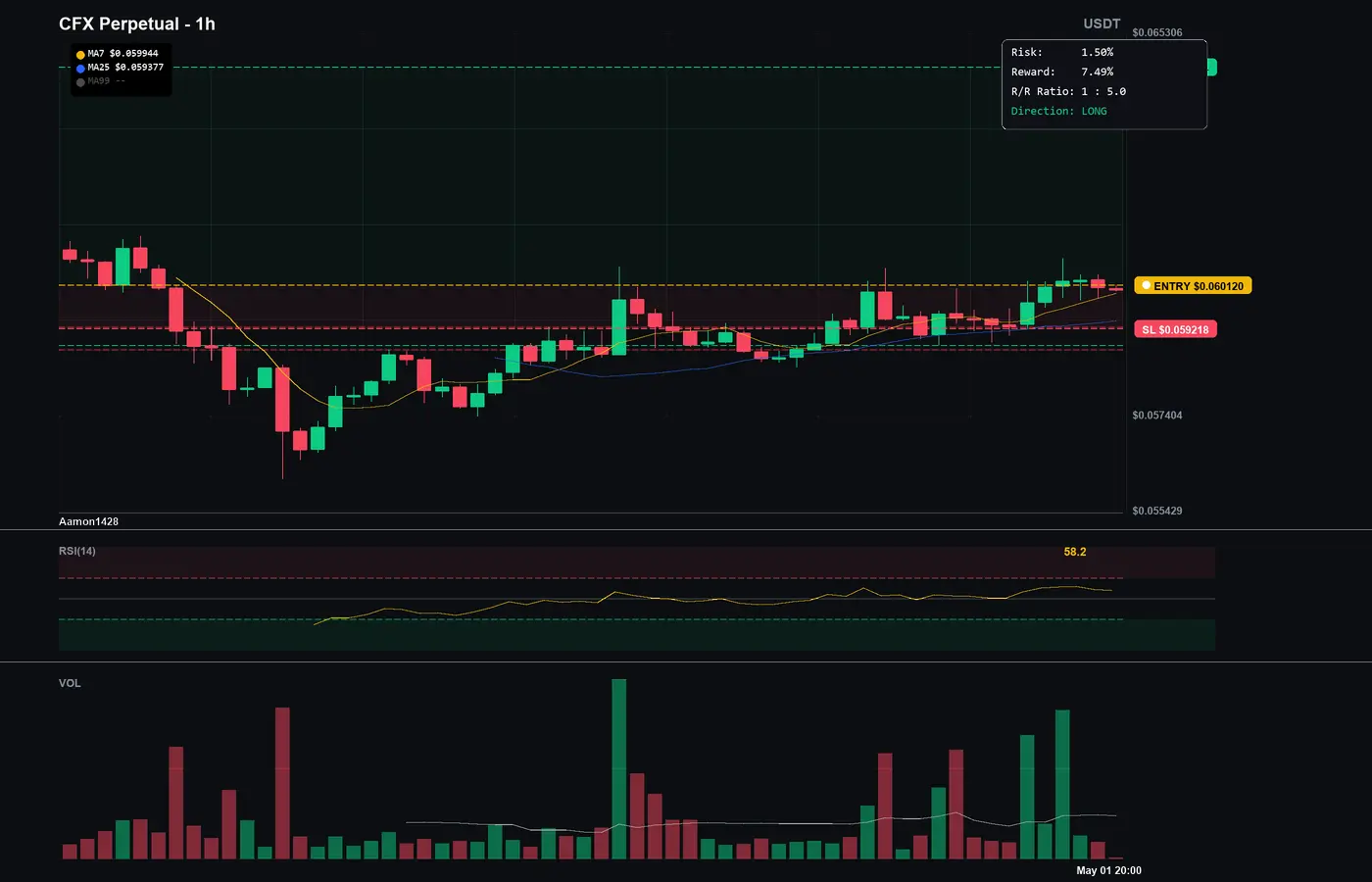
Task: Click the VOL panel label
Action: pos(70,683)
